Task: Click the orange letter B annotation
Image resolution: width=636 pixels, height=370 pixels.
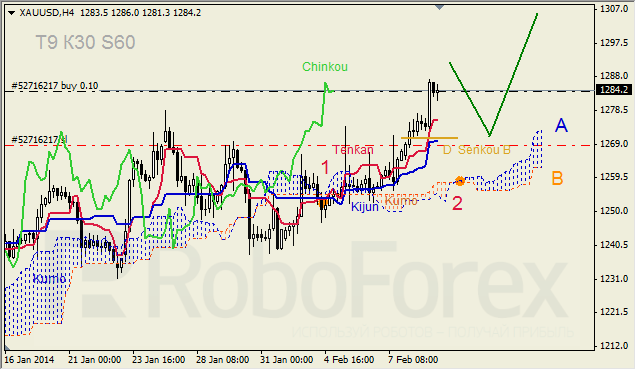Action: [557, 179]
